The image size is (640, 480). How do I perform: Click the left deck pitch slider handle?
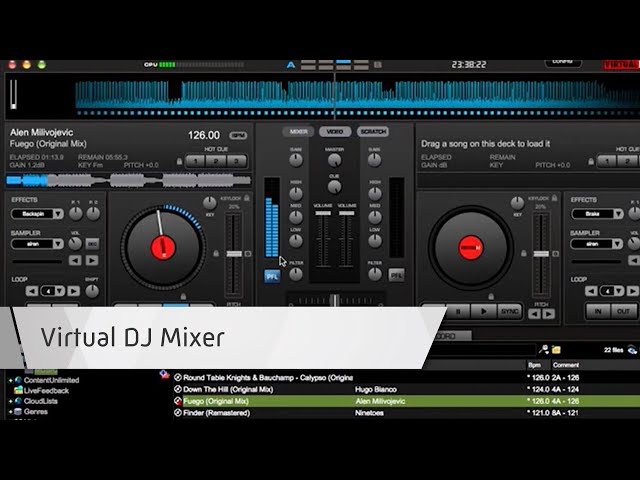tap(234, 254)
